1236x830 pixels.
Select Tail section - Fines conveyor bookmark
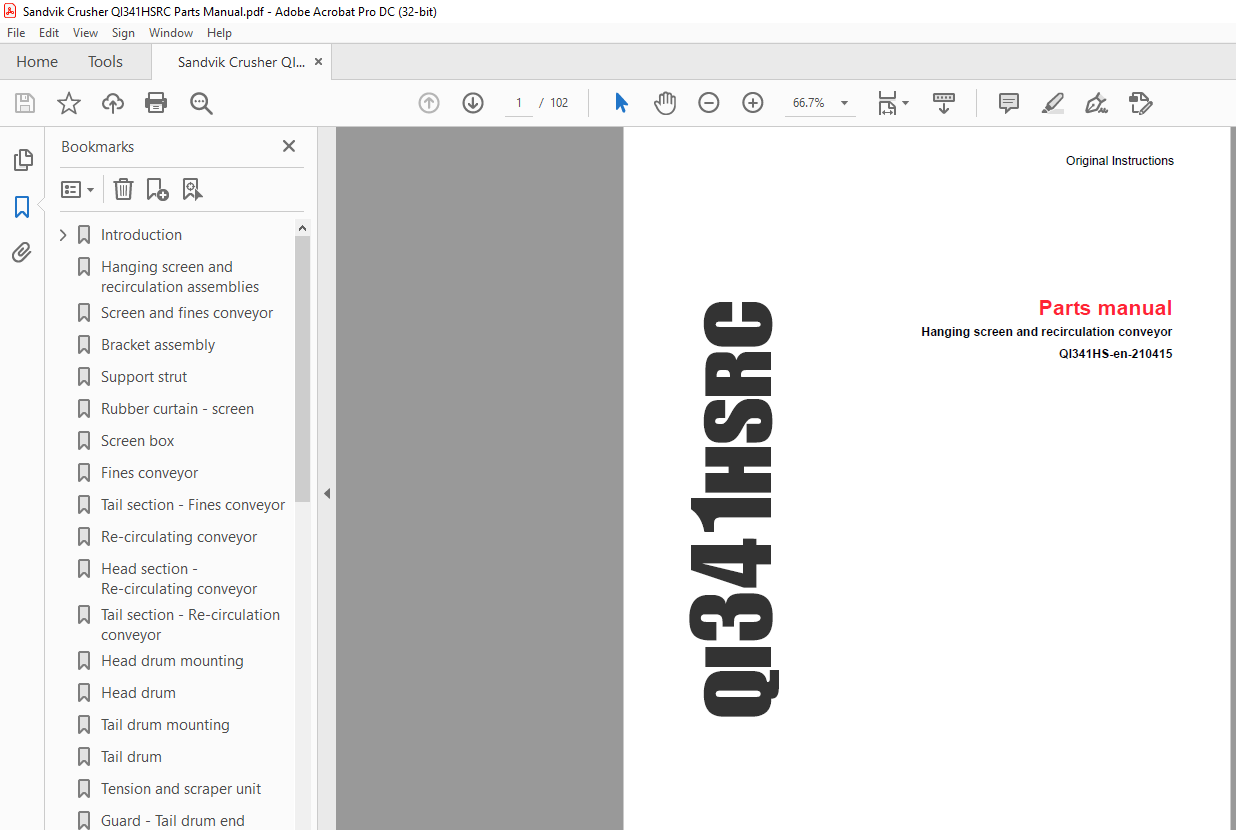(x=193, y=505)
